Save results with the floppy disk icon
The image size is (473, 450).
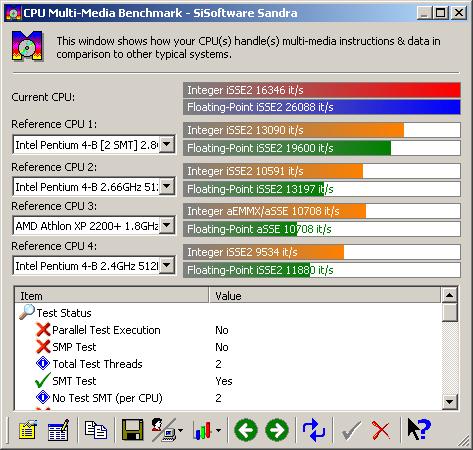pyautogui.click(x=132, y=430)
